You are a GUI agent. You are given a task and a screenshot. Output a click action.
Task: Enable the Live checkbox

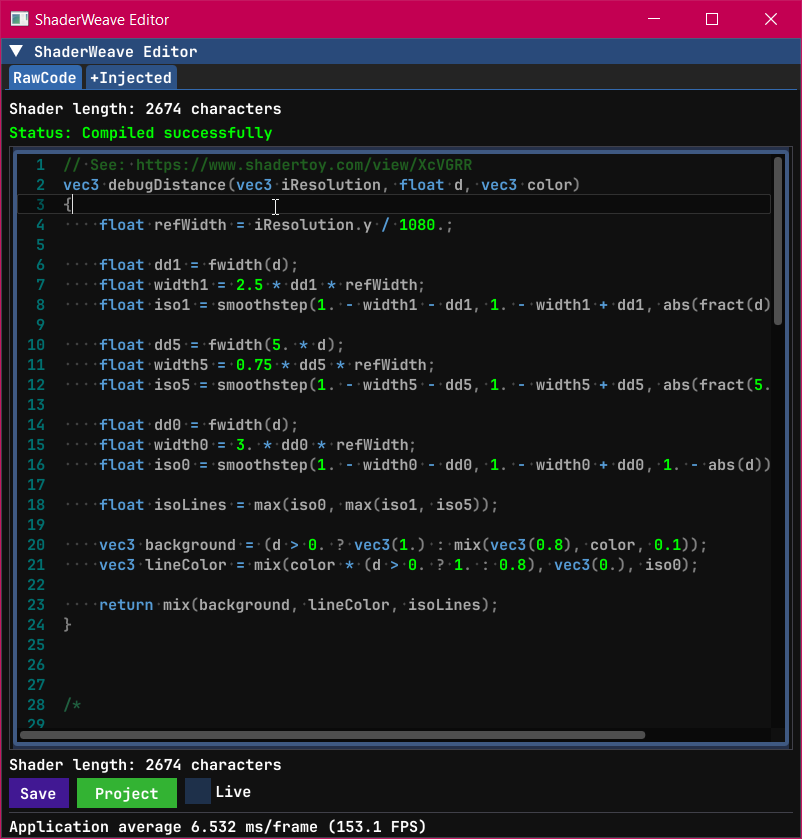point(197,791)
